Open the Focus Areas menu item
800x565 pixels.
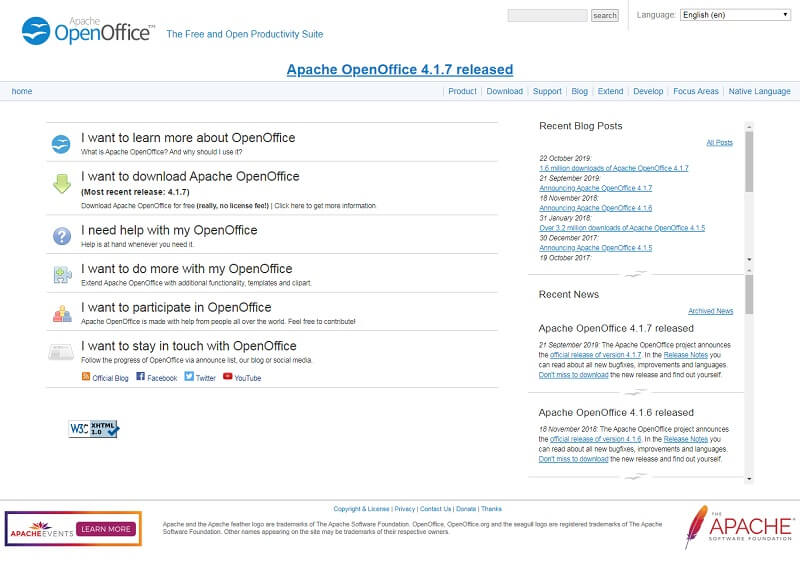[695, 91]
